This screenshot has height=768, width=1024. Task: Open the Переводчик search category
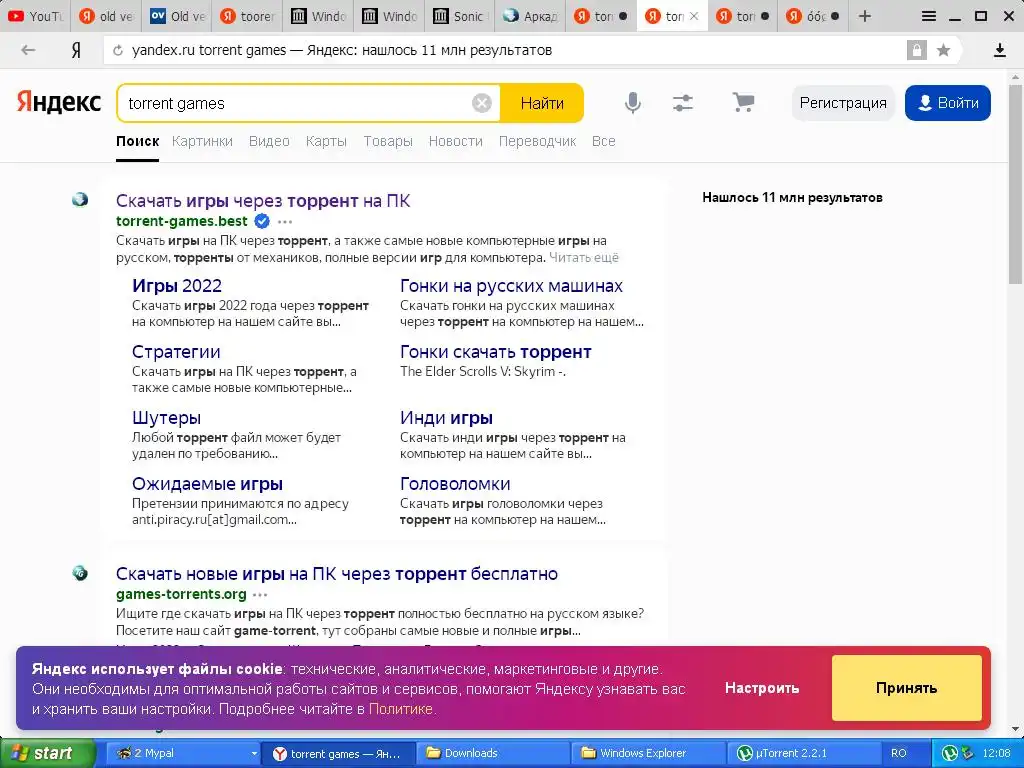537,141
